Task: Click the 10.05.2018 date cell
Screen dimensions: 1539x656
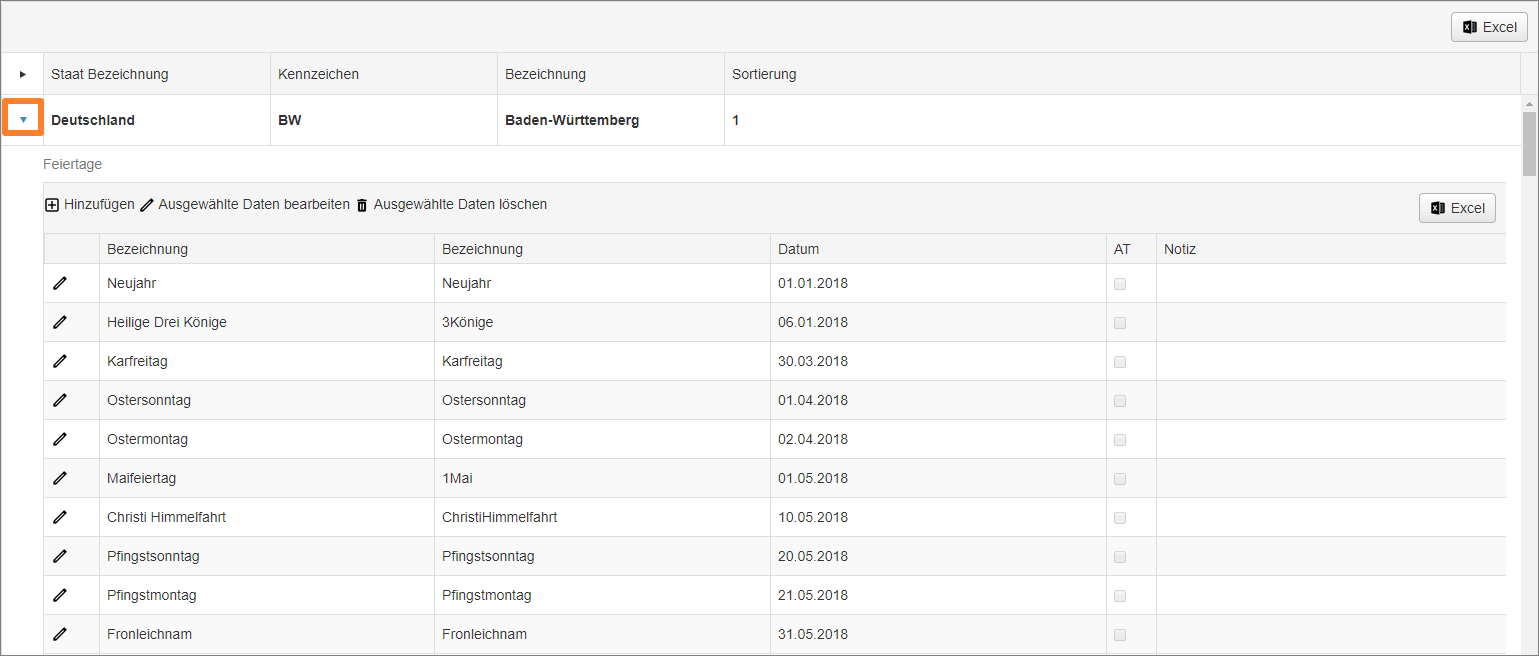Action: [938, 518]
